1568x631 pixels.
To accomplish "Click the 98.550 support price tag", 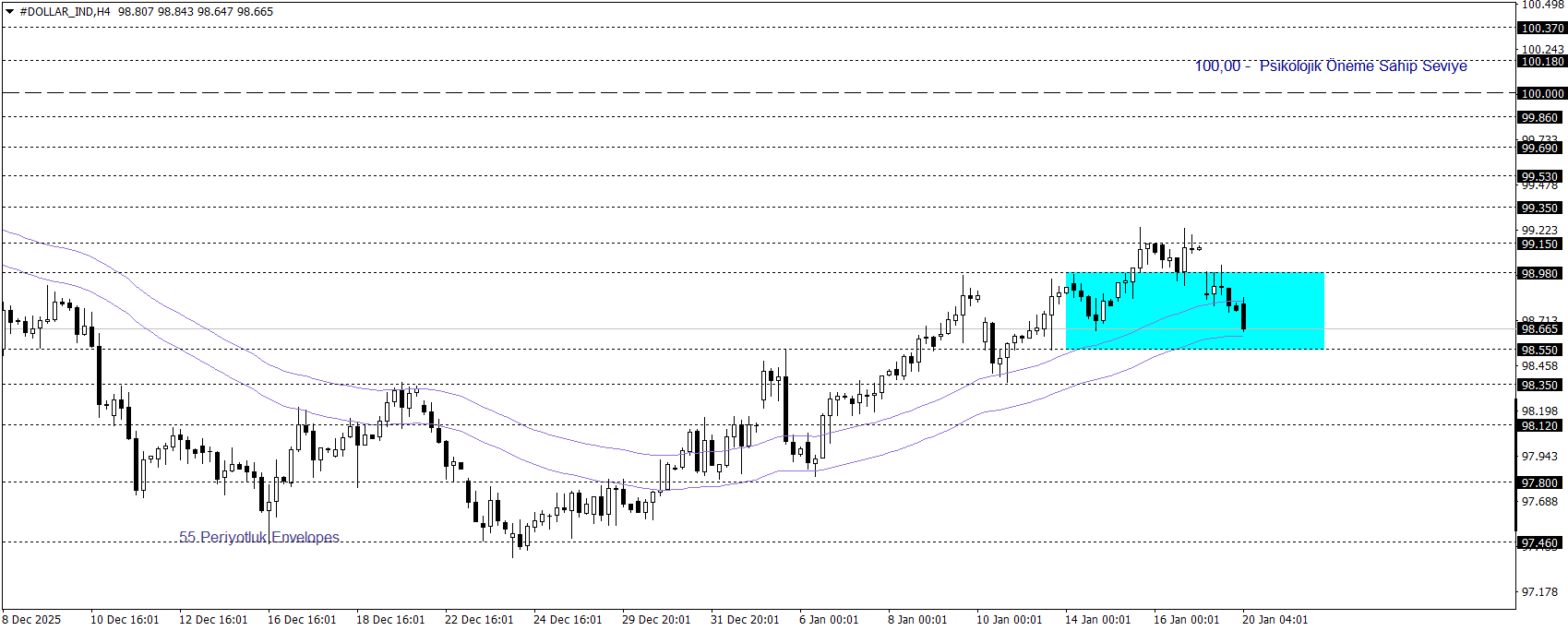I will [x=1540, y=351].
